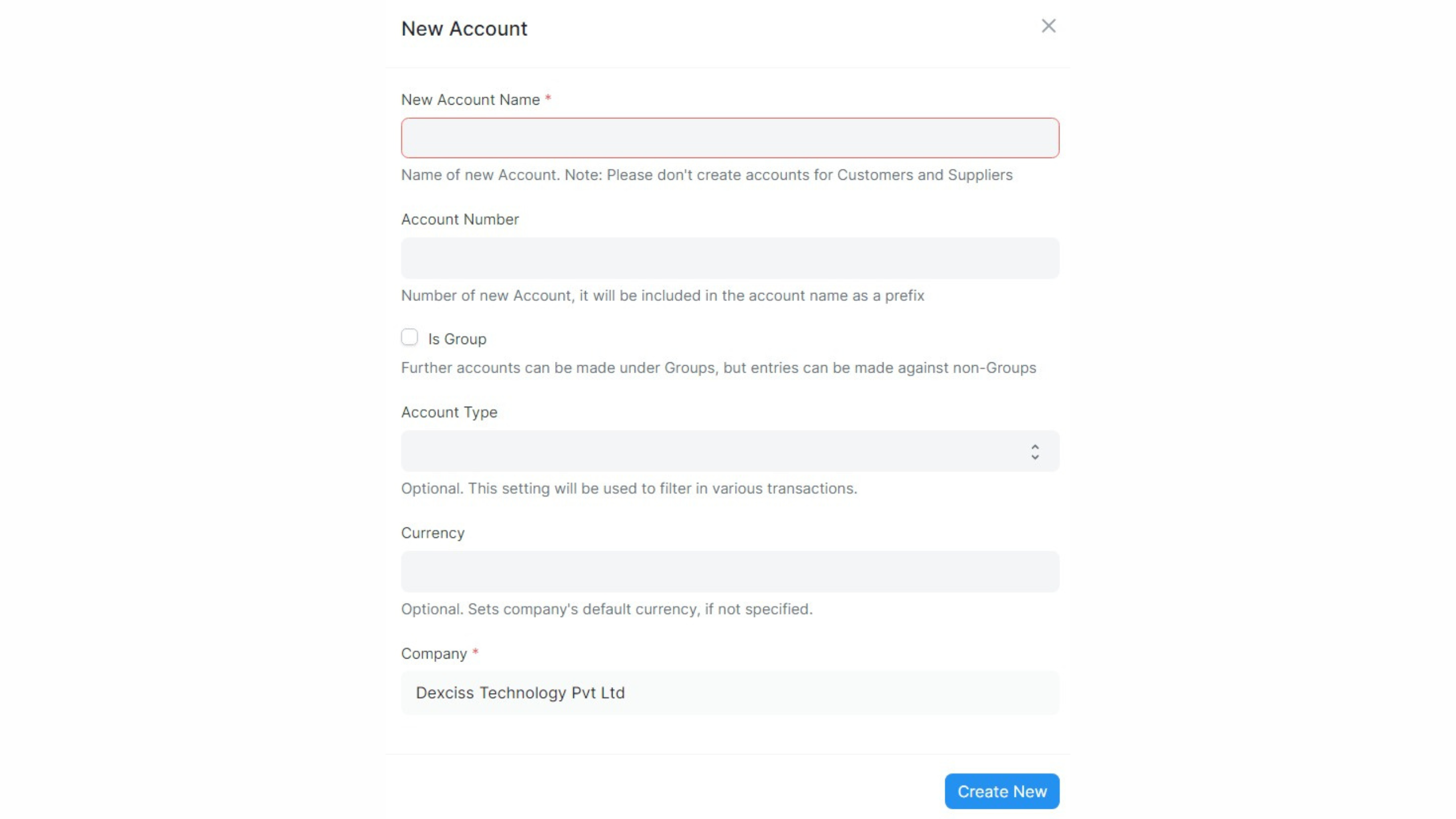Click the Groups description under Is Group

pos(718,368)
